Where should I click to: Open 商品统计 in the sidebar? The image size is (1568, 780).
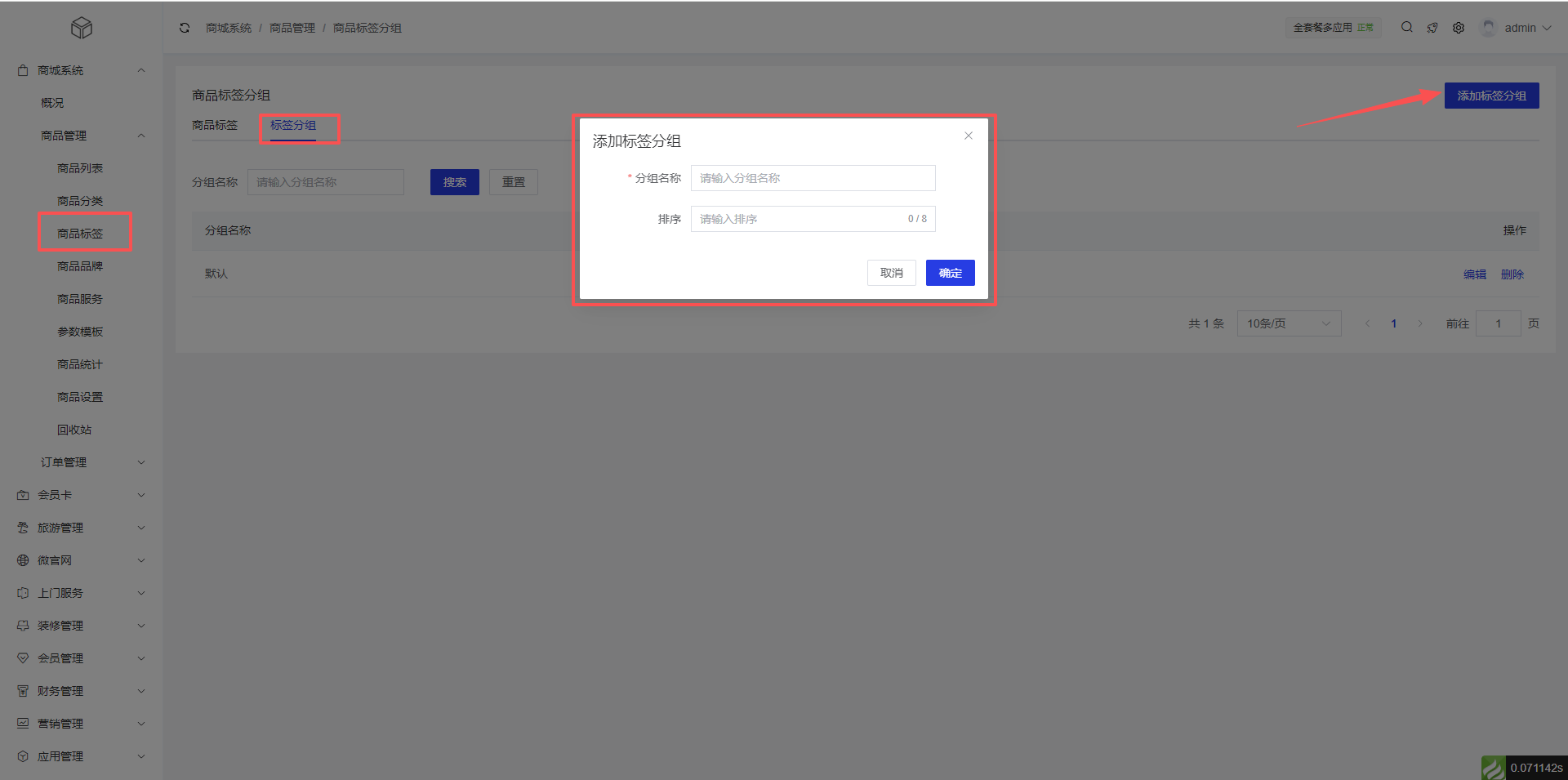(x=80, y=364)
